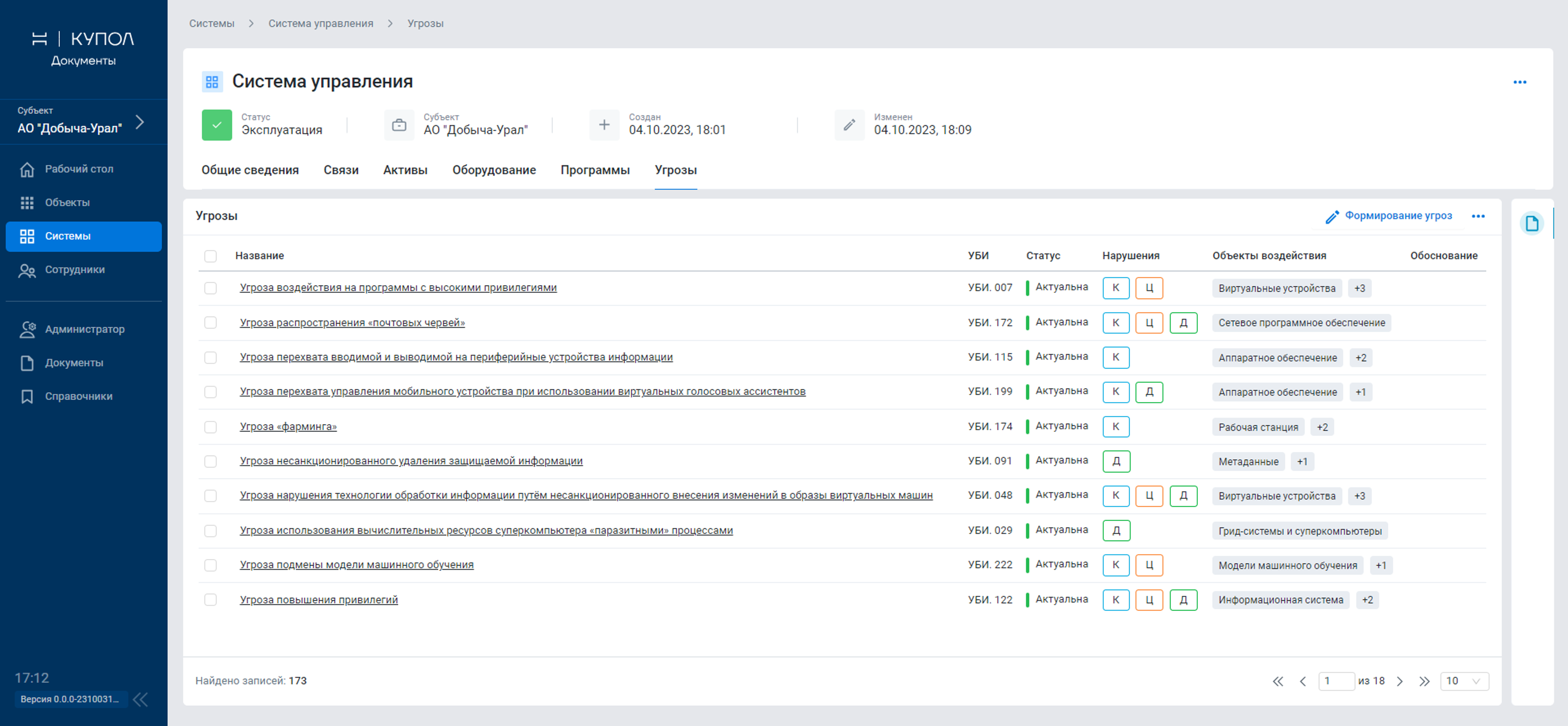Open the system header three-dots menu

(x=1519, y=82)
